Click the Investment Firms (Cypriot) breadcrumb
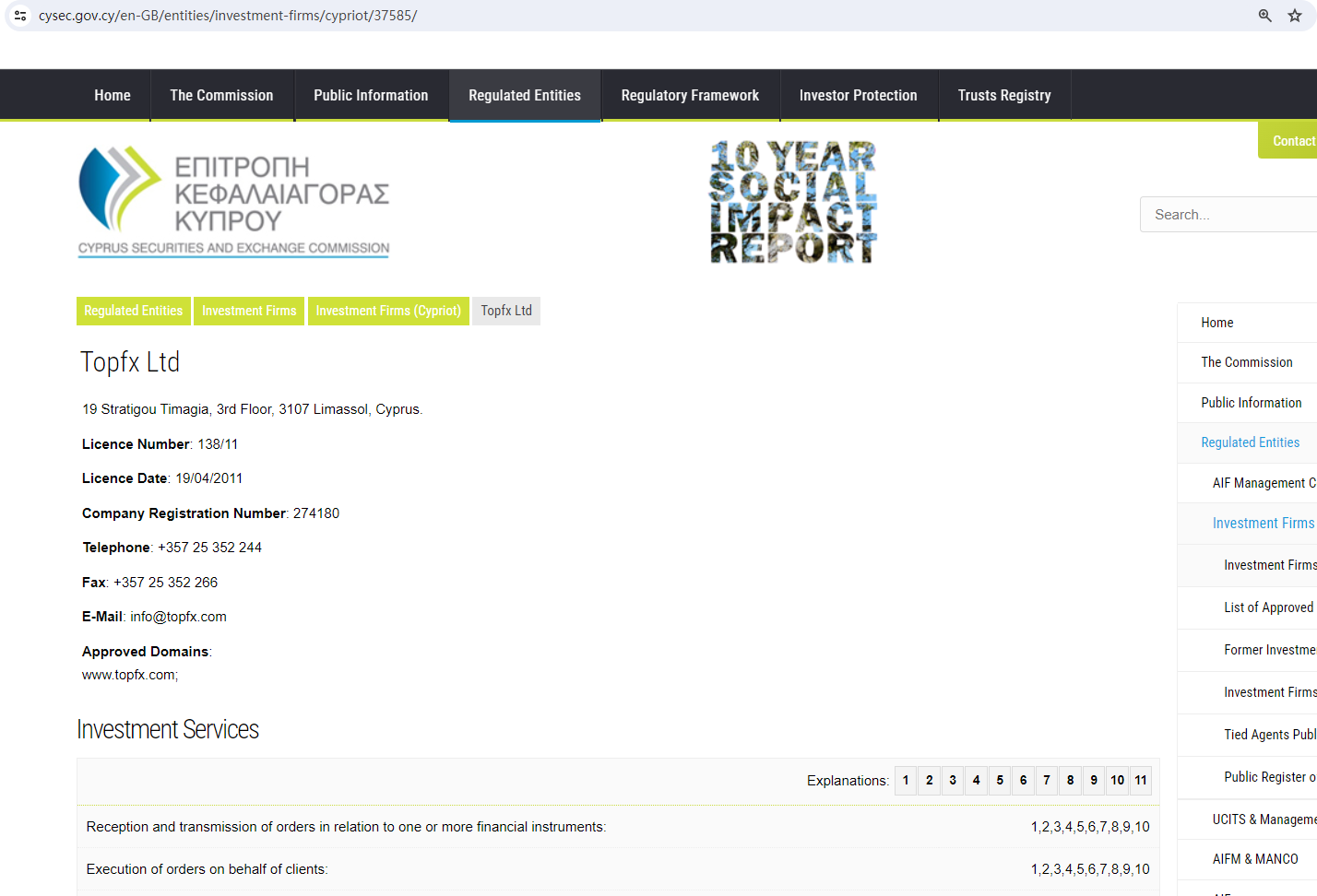Screen dimensions: 1317x896 (388, 311)
